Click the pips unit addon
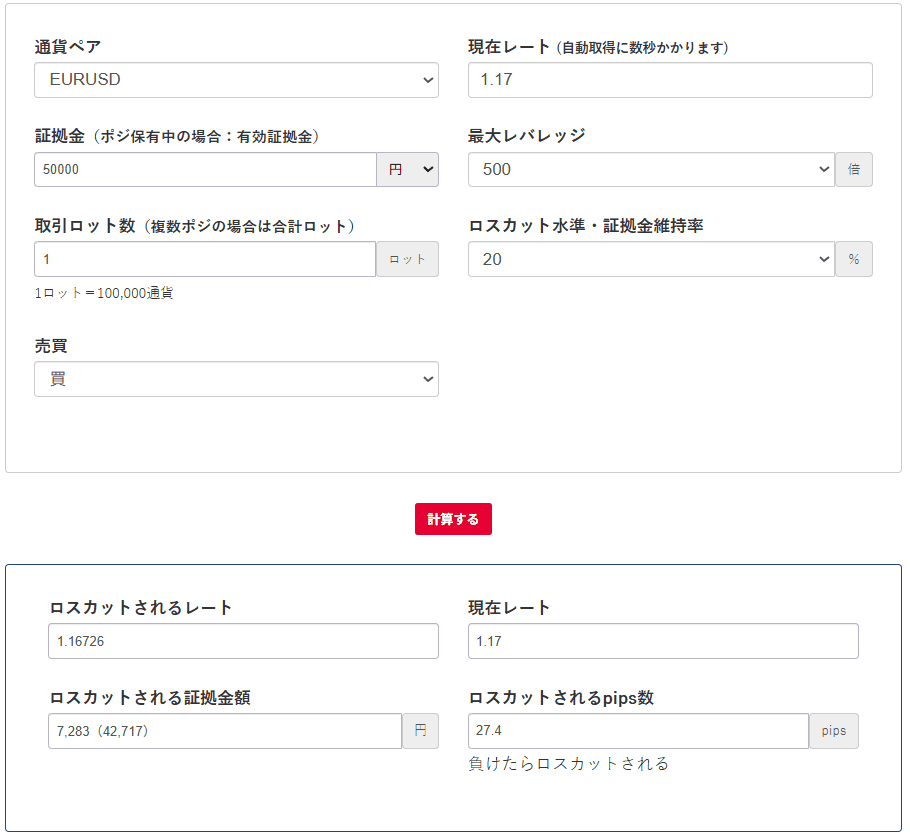The image size is (910, 834). [x=834, y=731]
